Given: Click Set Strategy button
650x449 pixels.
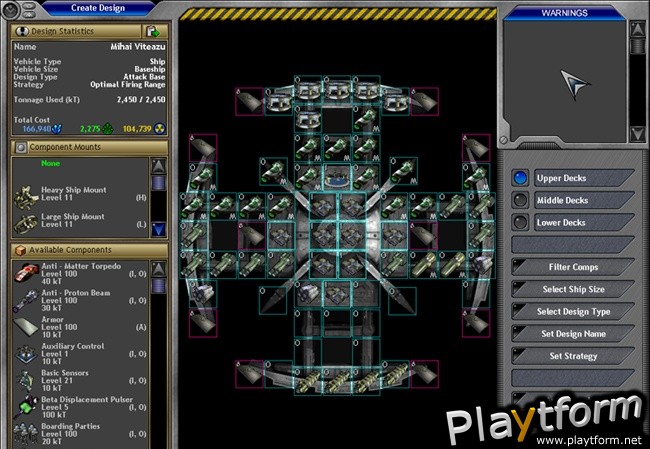Looking at the screenshot, I should click(x=573, y=356).
